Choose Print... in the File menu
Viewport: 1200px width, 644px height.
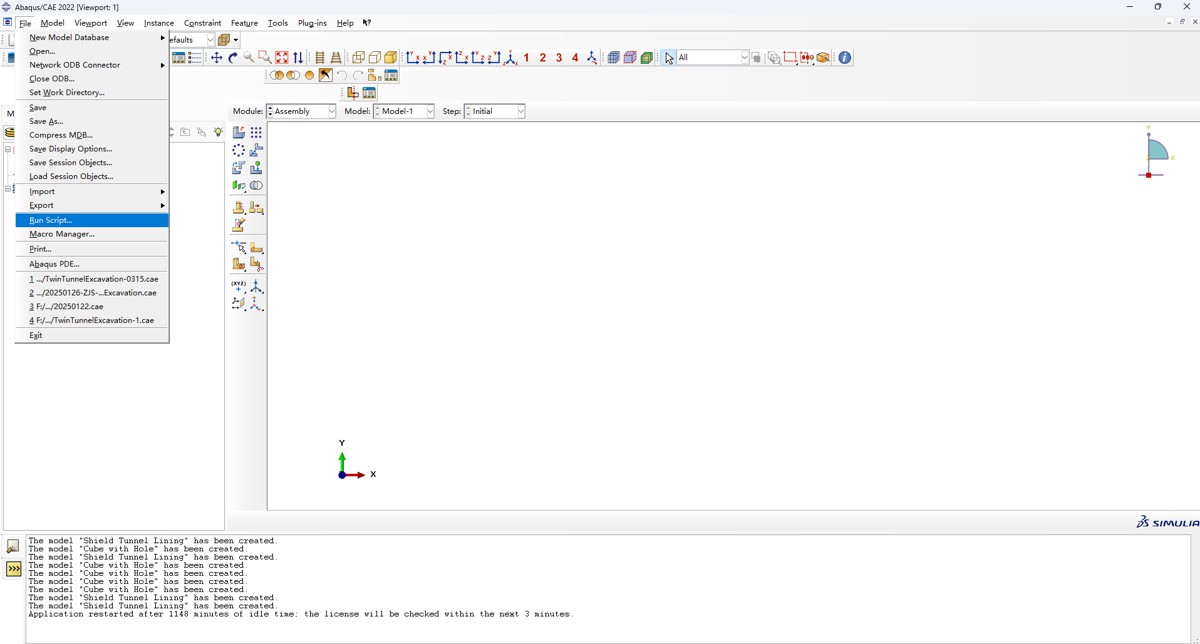point(92,249)
